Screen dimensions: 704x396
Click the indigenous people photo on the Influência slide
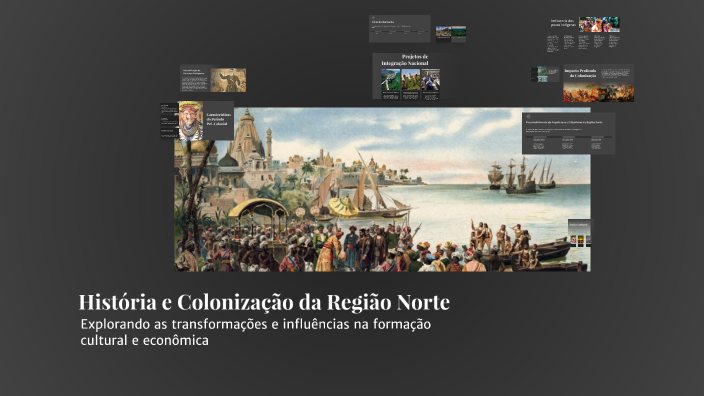599,24
